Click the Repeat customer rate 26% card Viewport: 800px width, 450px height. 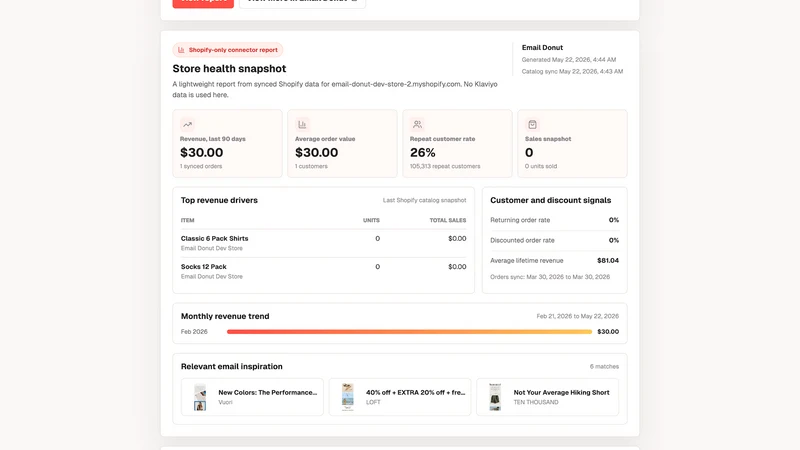457,143
